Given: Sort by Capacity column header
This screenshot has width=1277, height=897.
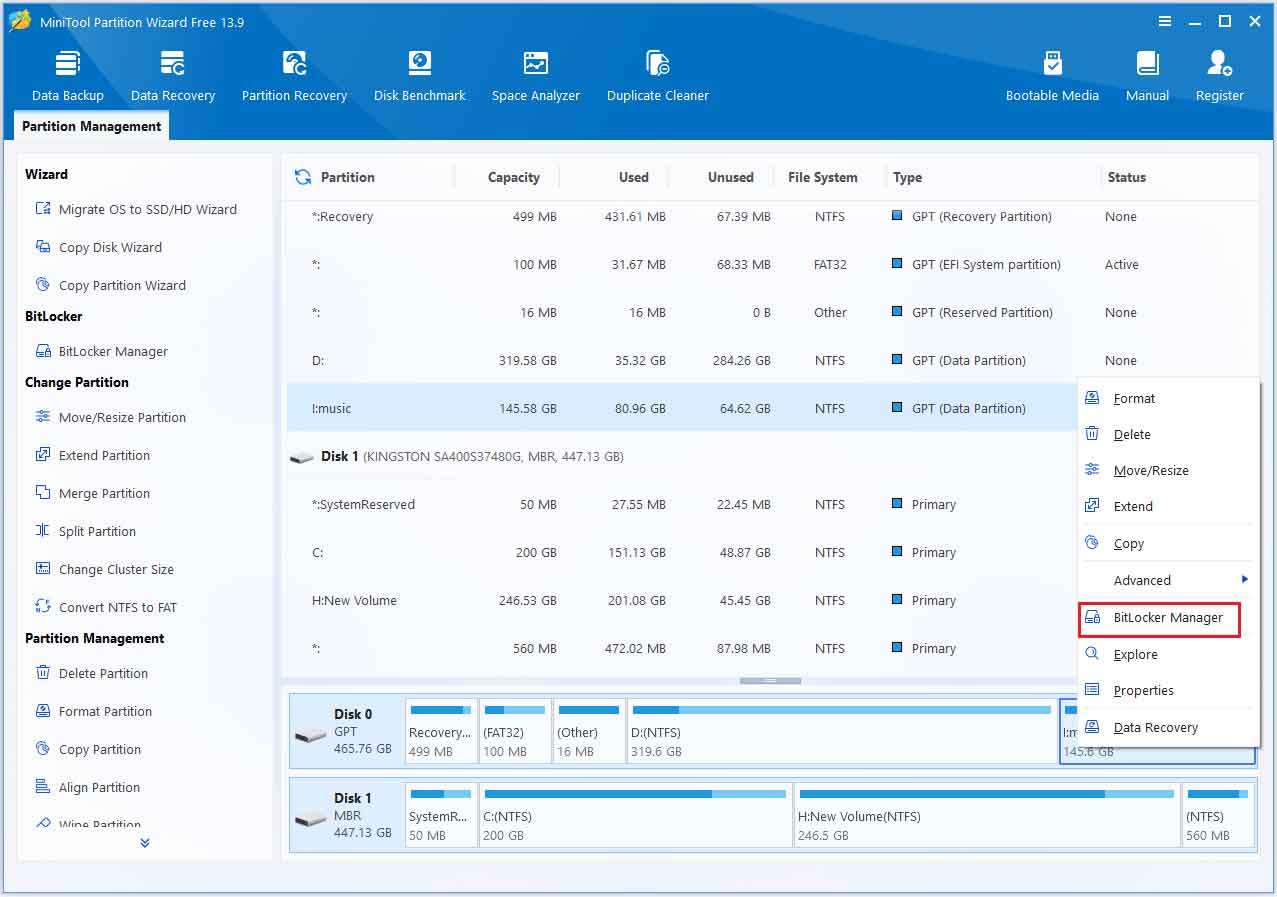Looking at the screenshot, I should (513, 177).
